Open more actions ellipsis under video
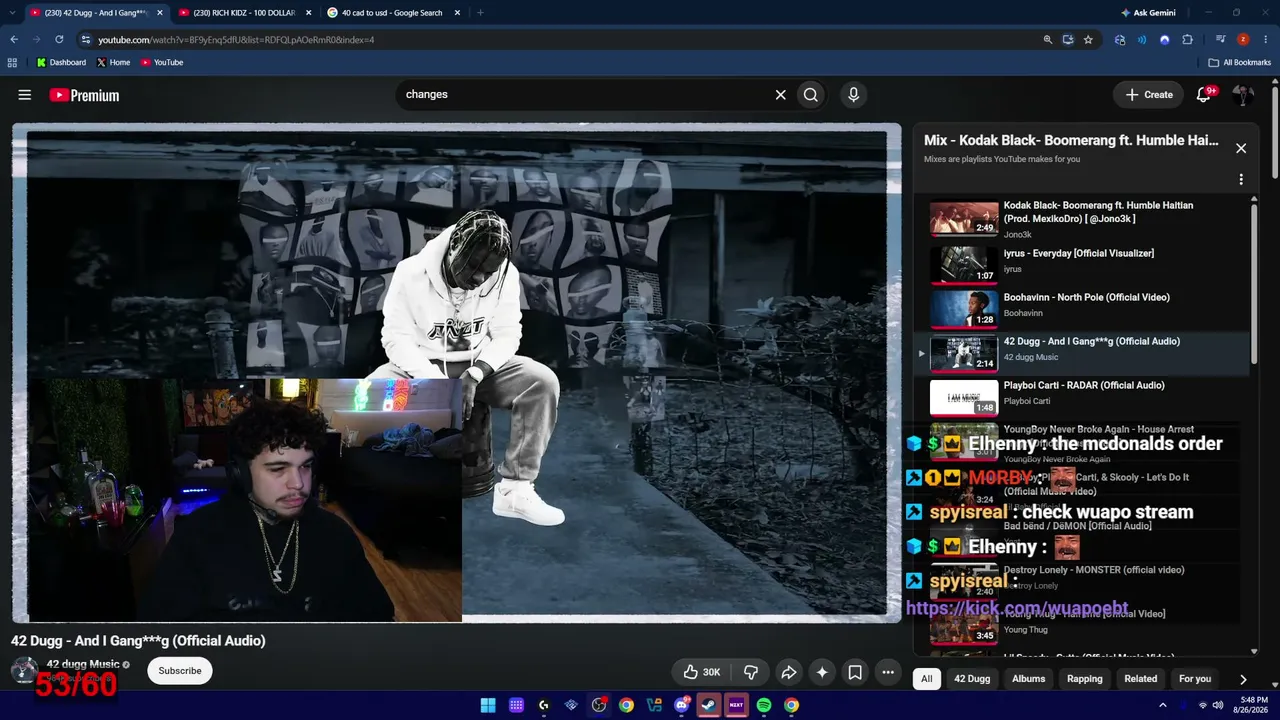1280x720 pixels. pos(888,672)
